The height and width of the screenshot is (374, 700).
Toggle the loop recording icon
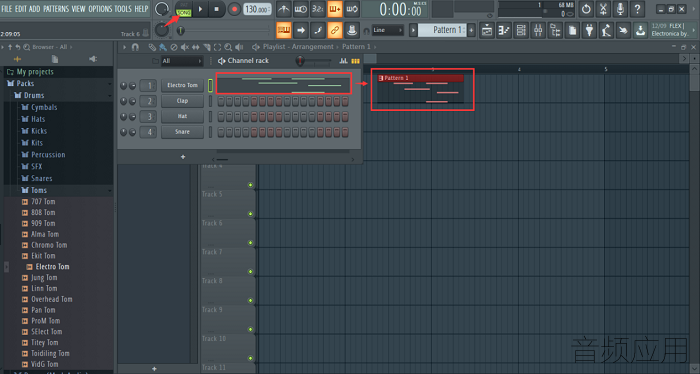352,9
